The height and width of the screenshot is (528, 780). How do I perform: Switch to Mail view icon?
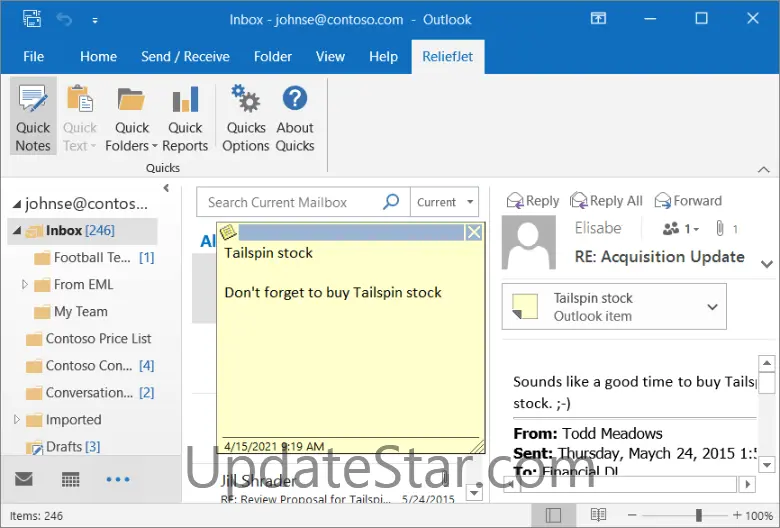[x=24, y=479]
